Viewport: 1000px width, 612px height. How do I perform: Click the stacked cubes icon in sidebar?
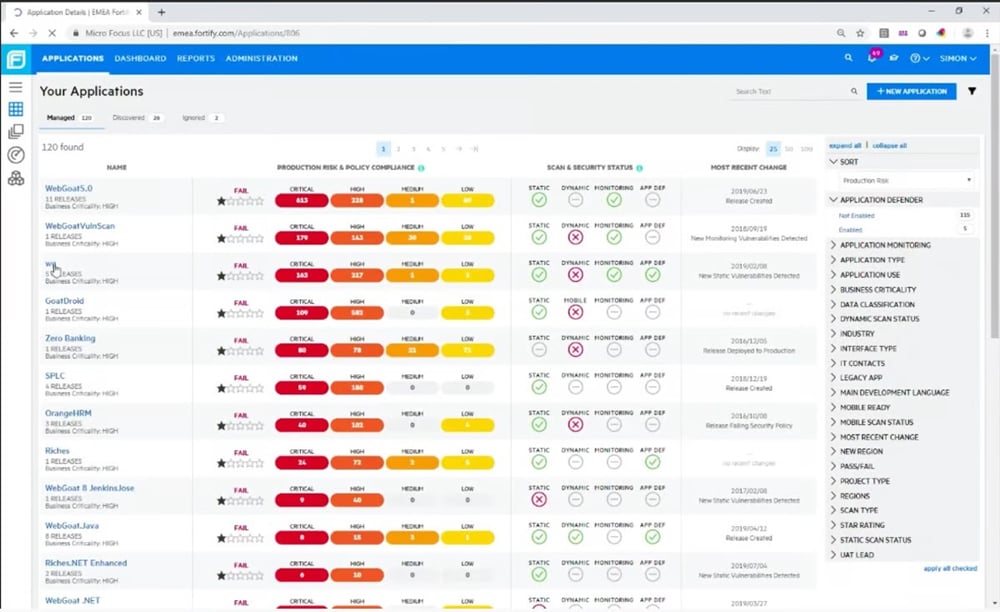tap(15, 178)
